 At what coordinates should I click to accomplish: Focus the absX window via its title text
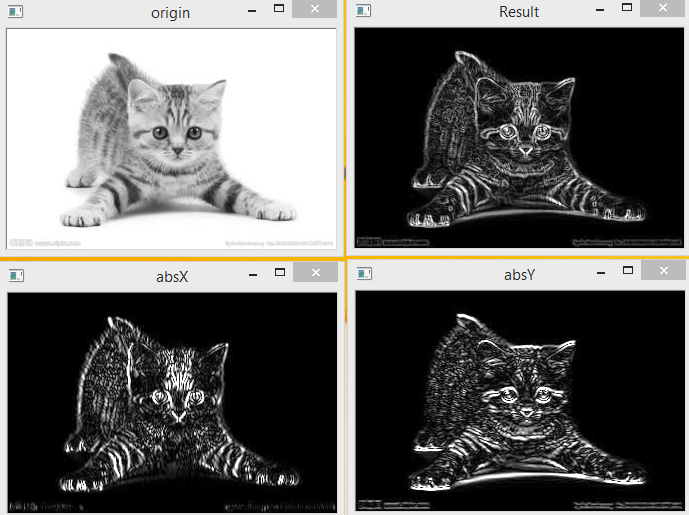coord(170,275)
